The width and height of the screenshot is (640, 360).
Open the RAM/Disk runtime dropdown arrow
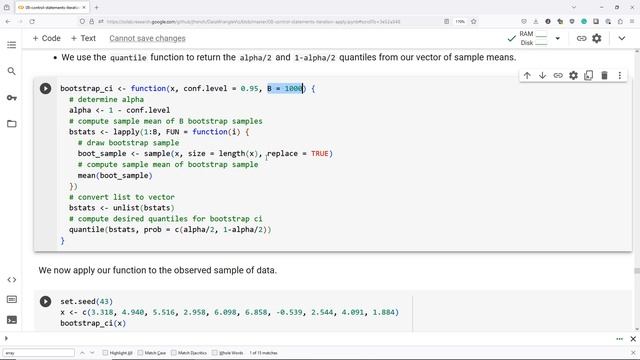(558, 38)
